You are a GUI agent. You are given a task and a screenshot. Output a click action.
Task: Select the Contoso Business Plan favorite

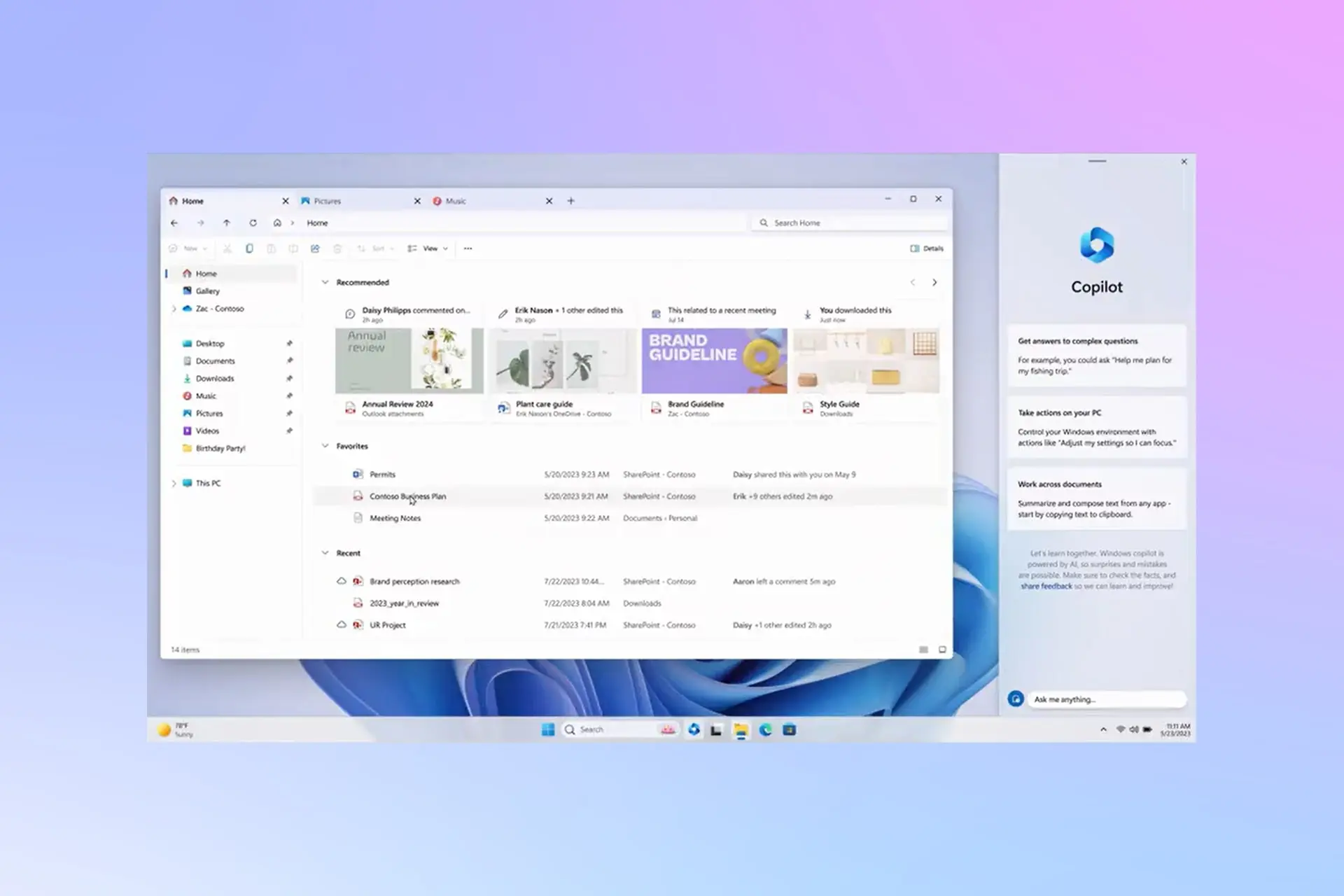coord(407,496)
